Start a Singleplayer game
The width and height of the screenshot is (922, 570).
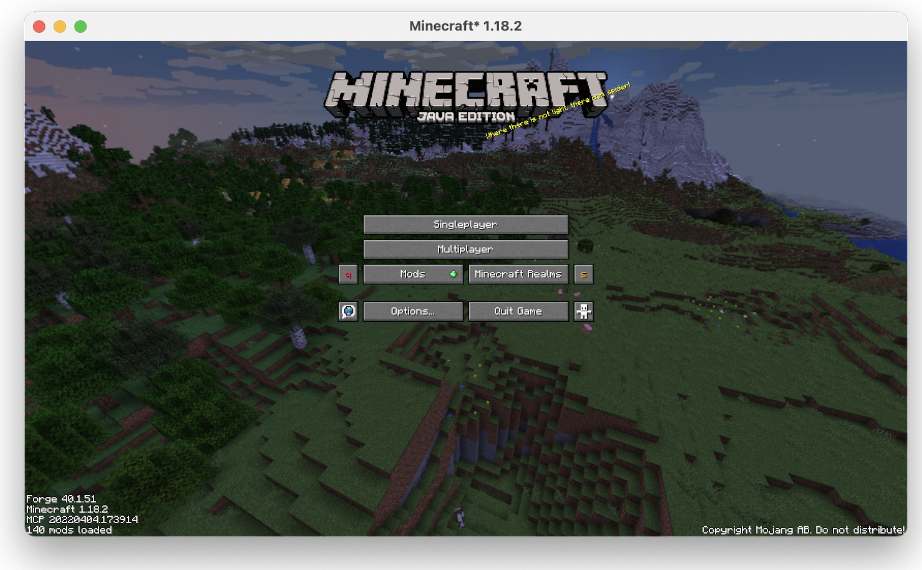click(466, 225)
